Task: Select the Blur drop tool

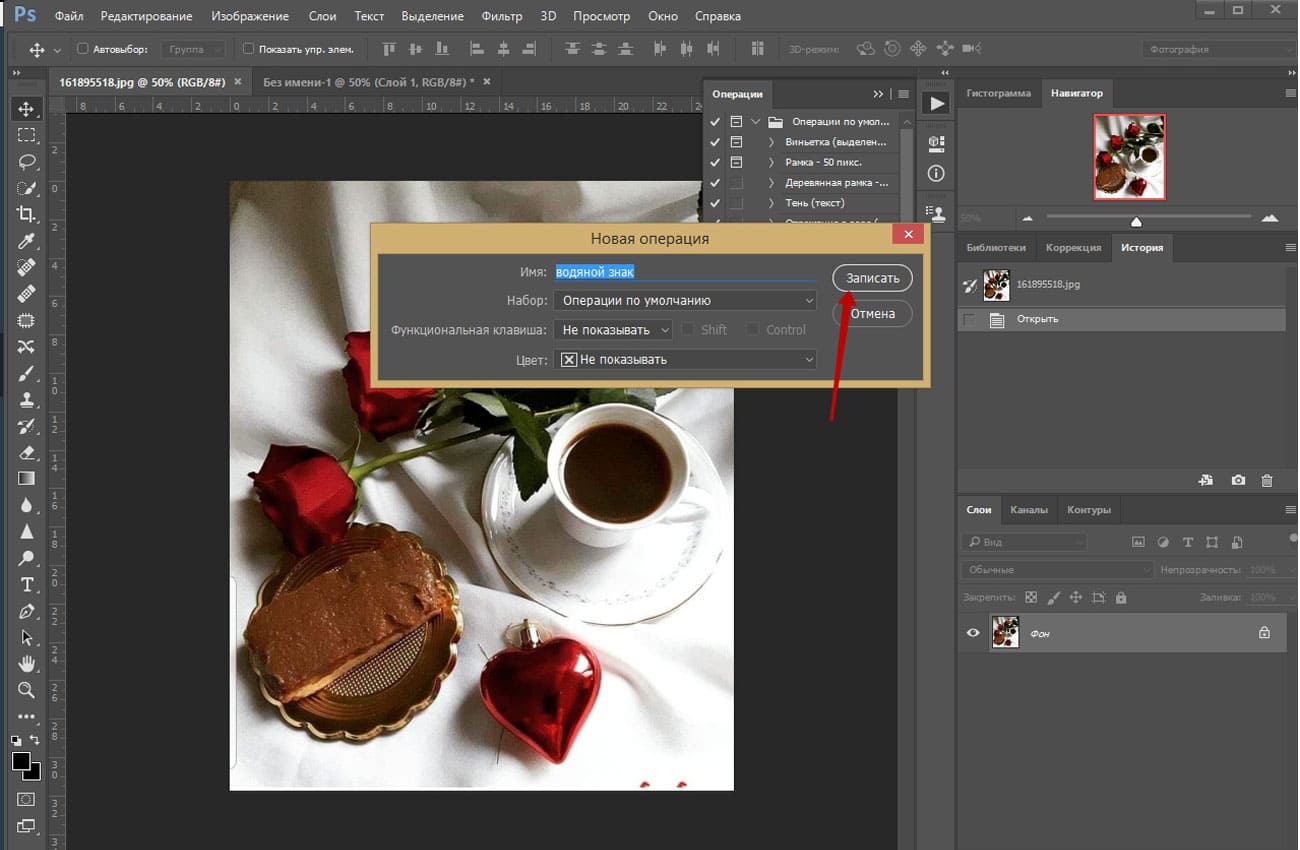Action: tap(26, 505)
